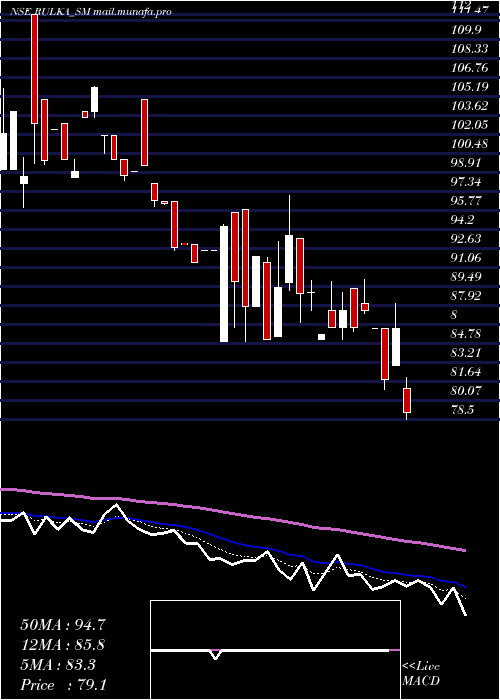This screenshot has width=500, height=700.
Task: Click the 80.07 axis value
Action: coord(466,391)
